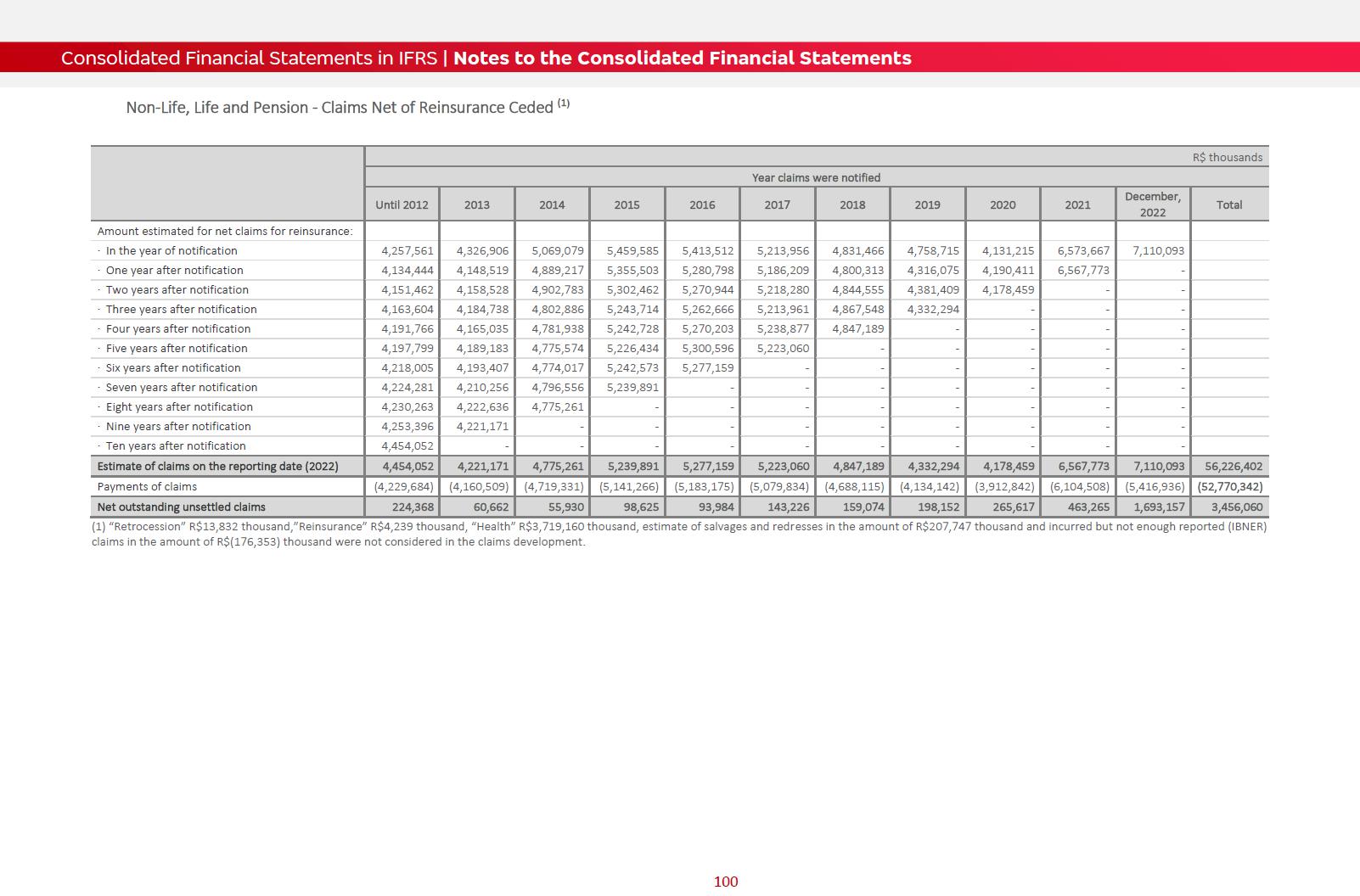The height and width of the screenshot is (896, 1360).
Task: Select the '2016' column header
Action: (702, 204)
